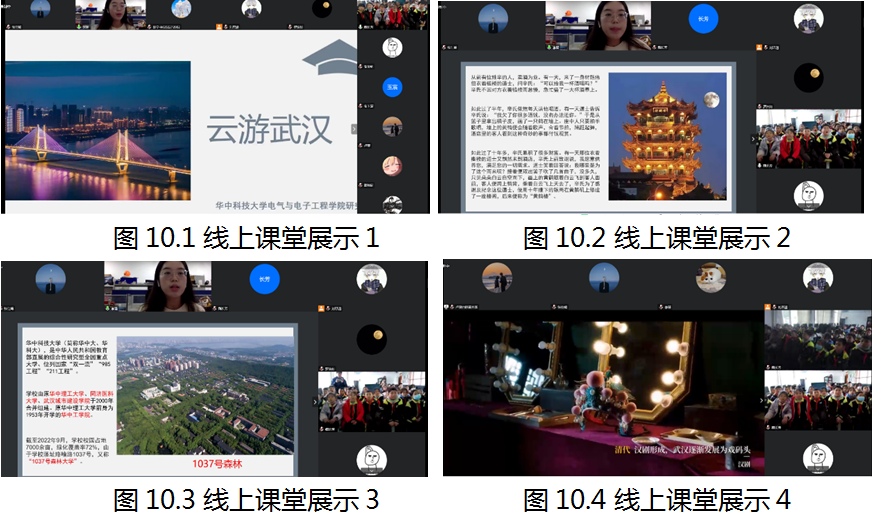
Task: Click the sketch face avatar in figure 10.1 sidebar
Action: pyautogui.click(x=392, y=47)
